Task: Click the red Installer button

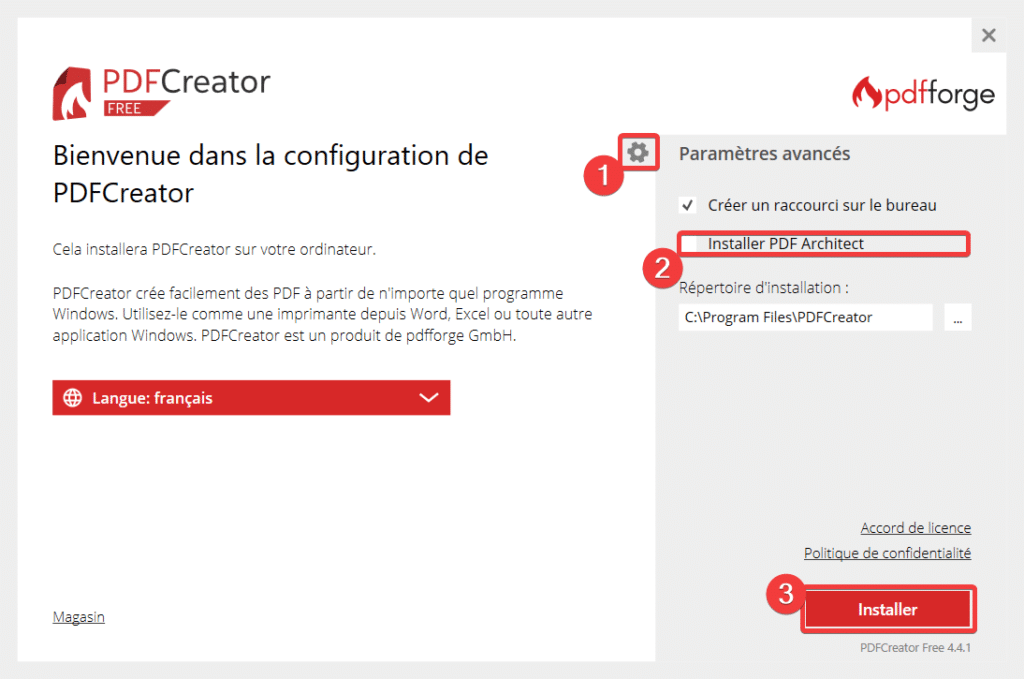Action: [888, 609]
